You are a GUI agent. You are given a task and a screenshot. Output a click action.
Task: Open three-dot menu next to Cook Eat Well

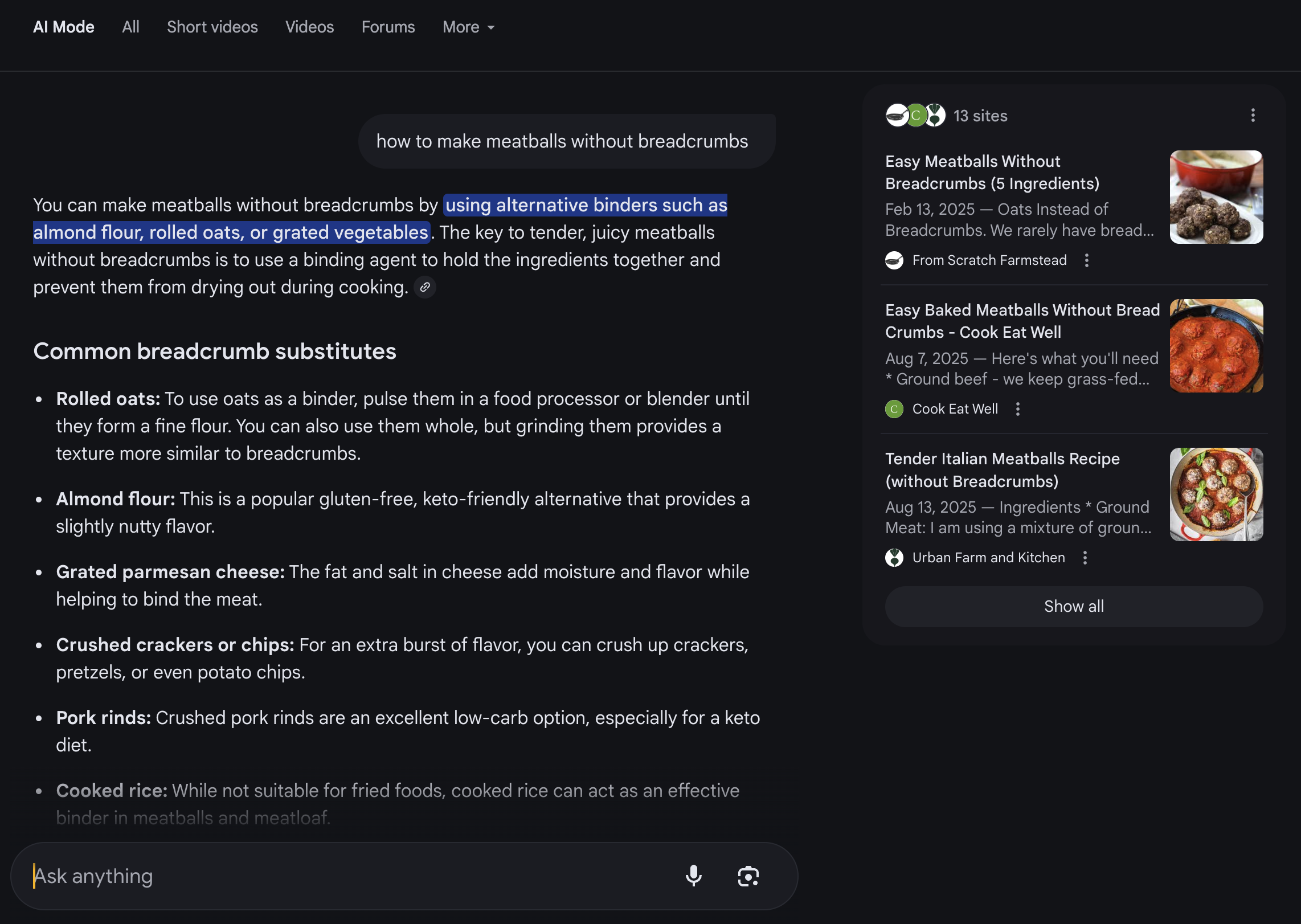tap(1018, 409)
